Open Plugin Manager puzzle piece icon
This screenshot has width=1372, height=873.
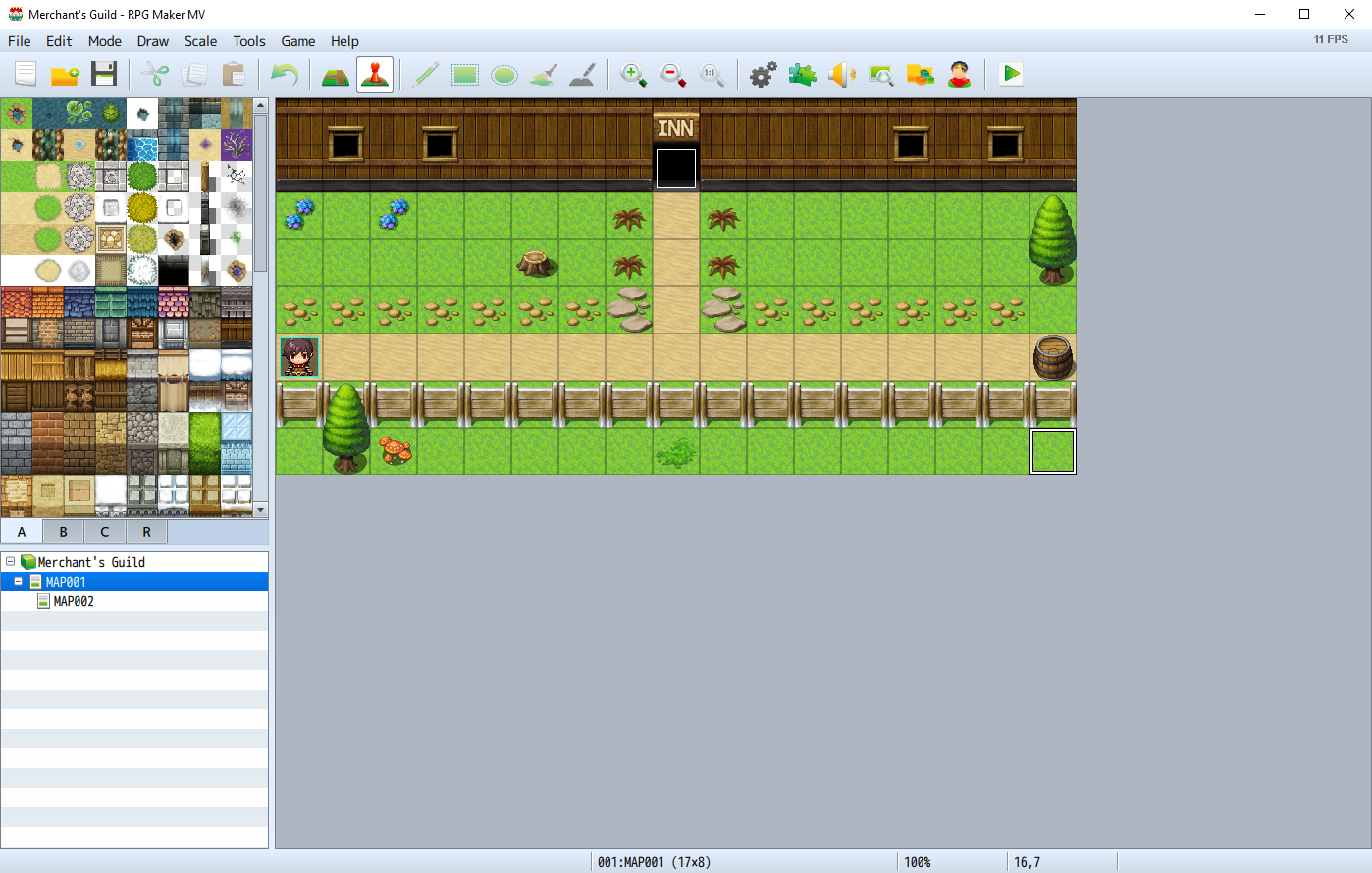coord(802,75)
